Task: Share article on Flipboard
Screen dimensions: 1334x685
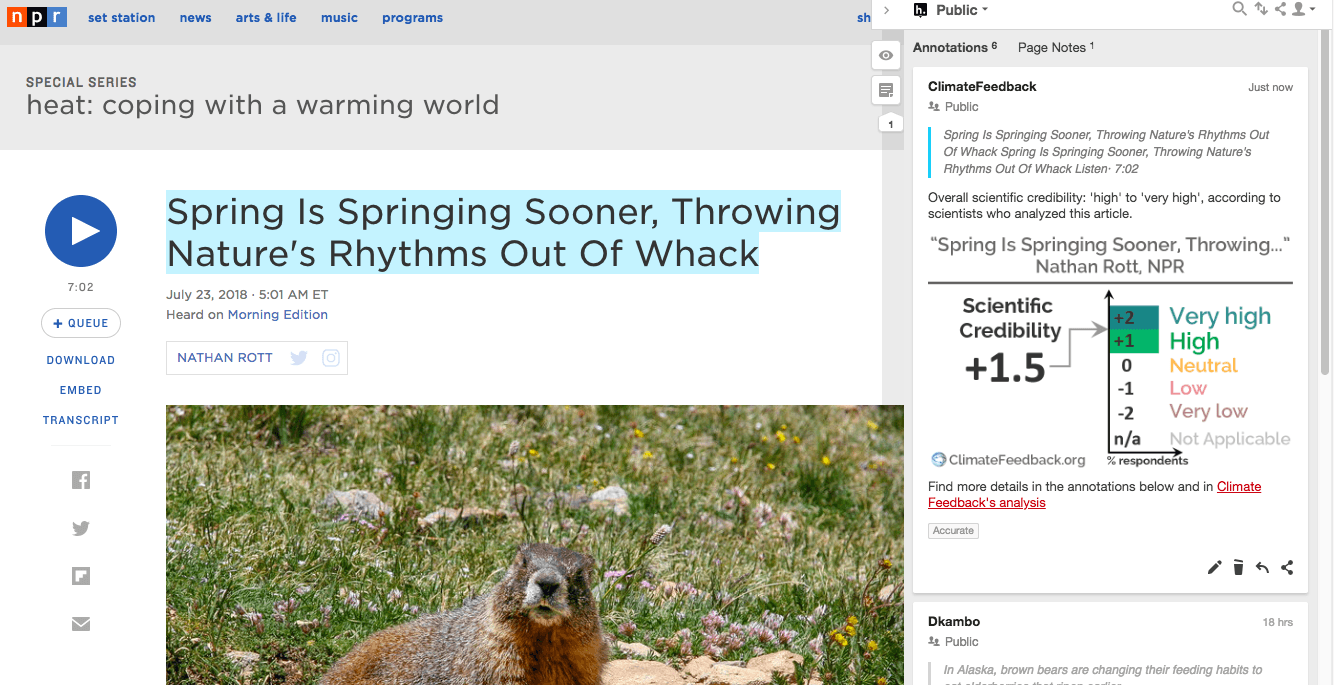Action: coord(81,576)
